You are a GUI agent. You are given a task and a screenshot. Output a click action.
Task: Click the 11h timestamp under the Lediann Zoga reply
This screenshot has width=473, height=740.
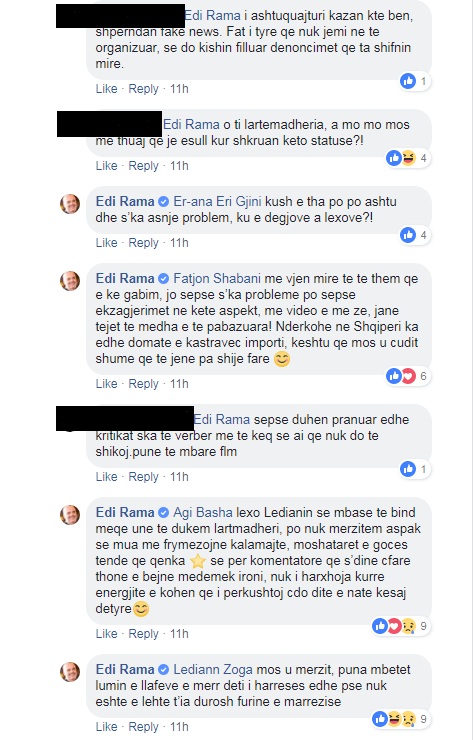click(179, 726)
